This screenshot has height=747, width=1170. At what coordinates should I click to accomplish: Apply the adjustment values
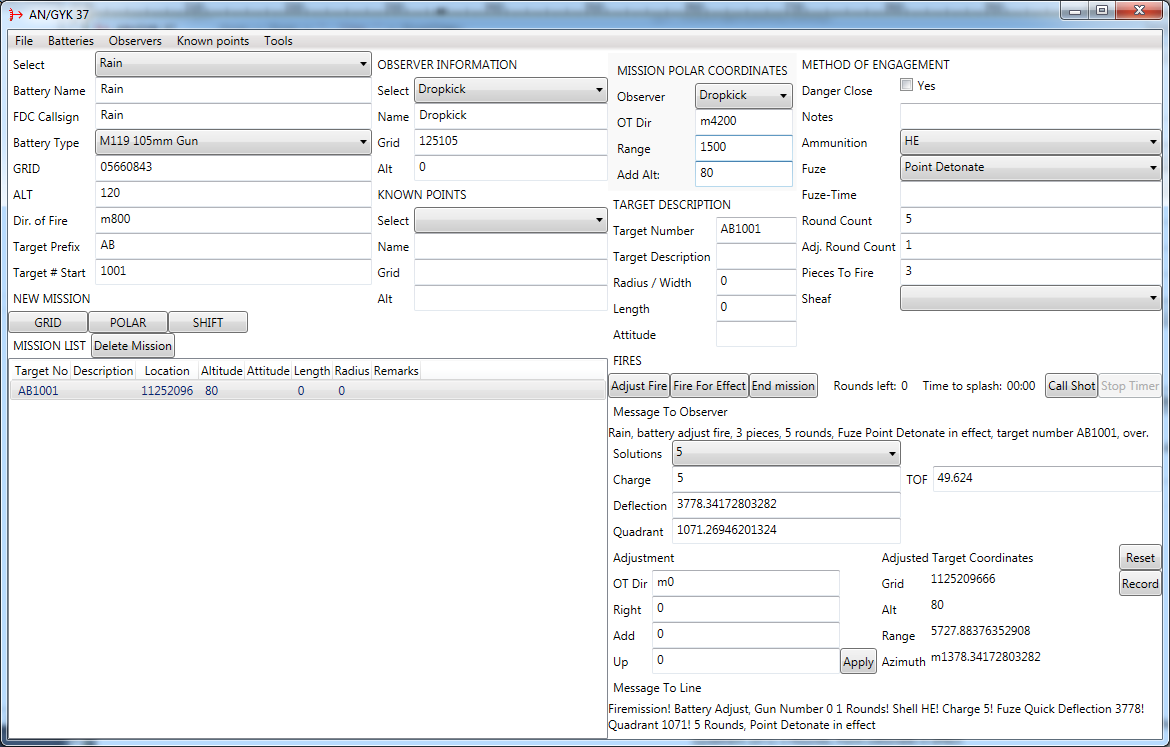pos(858,662)
